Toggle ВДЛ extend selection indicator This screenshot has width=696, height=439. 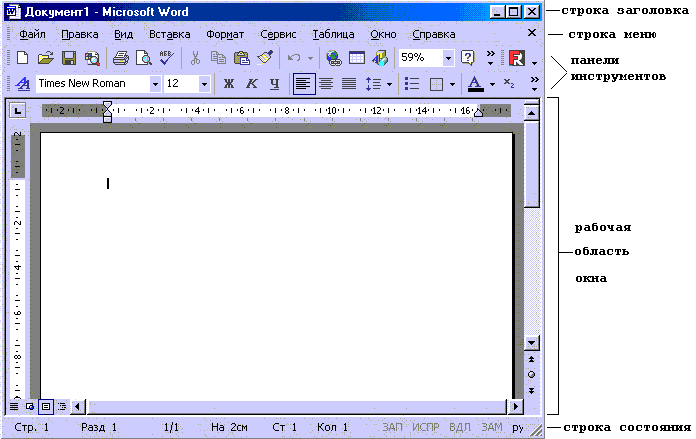(460, 427)
